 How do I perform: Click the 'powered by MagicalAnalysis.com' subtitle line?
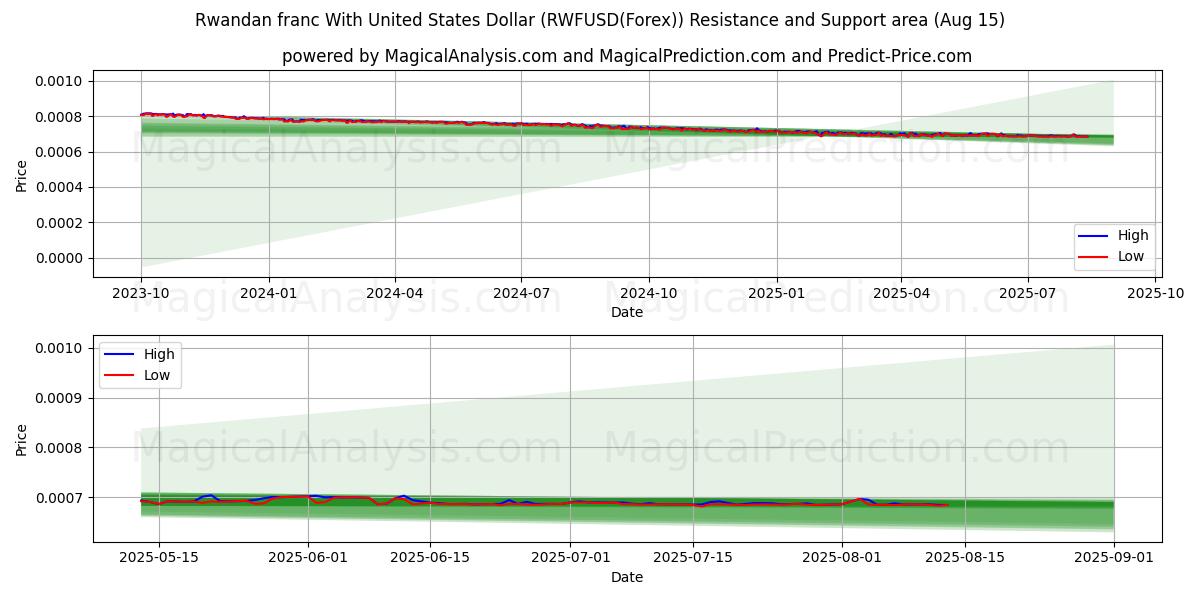point(627,56)
